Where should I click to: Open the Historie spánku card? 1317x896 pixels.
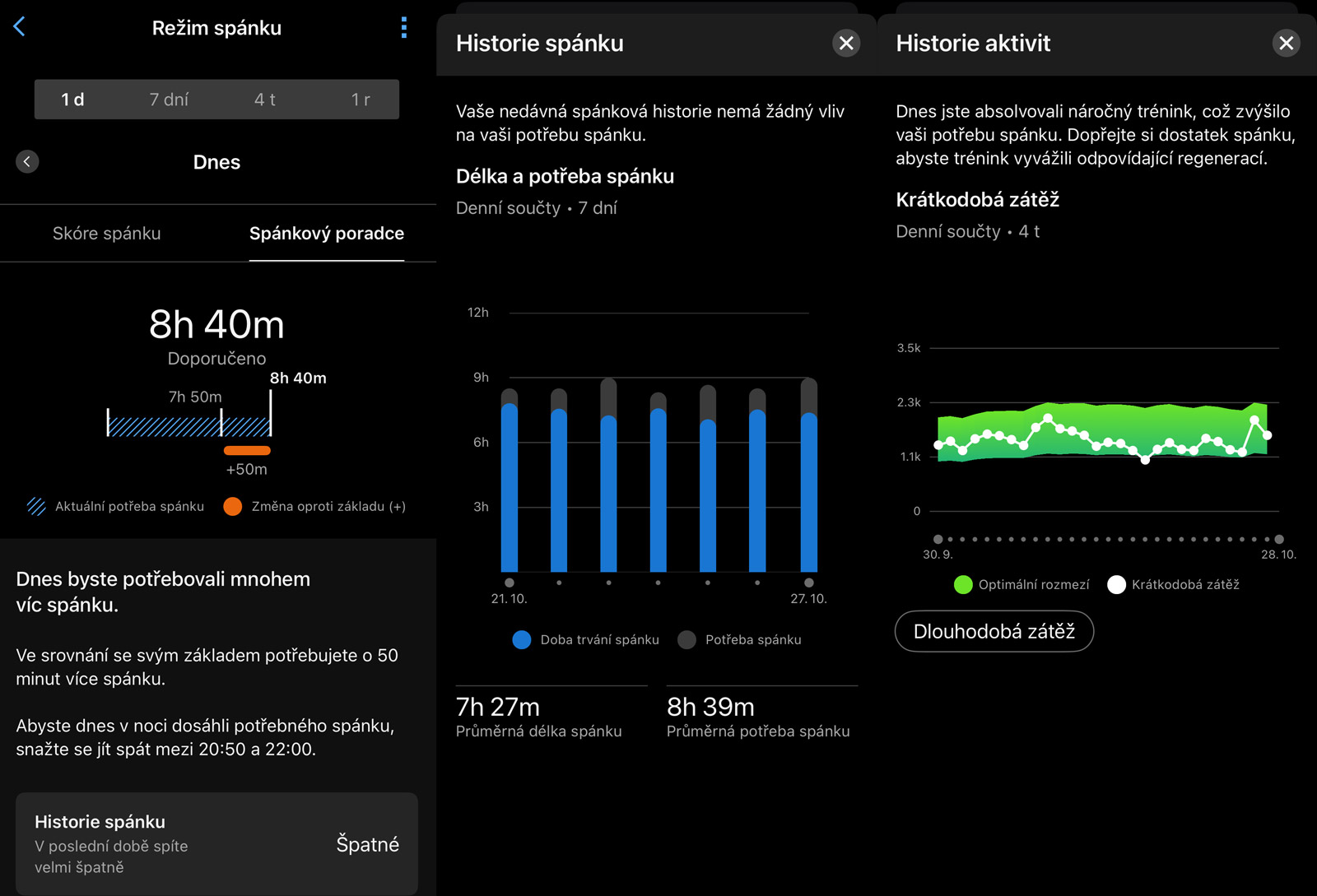pyautogui.click(x=216, y=843)
